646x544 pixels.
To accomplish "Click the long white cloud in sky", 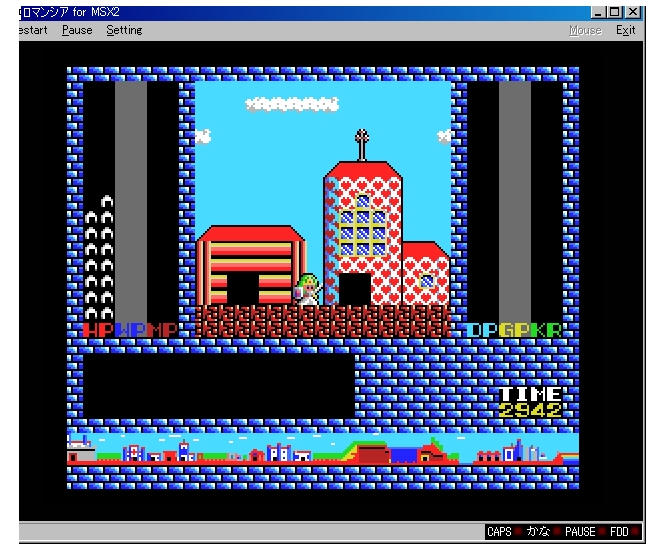I will click(x=292, y=104).
